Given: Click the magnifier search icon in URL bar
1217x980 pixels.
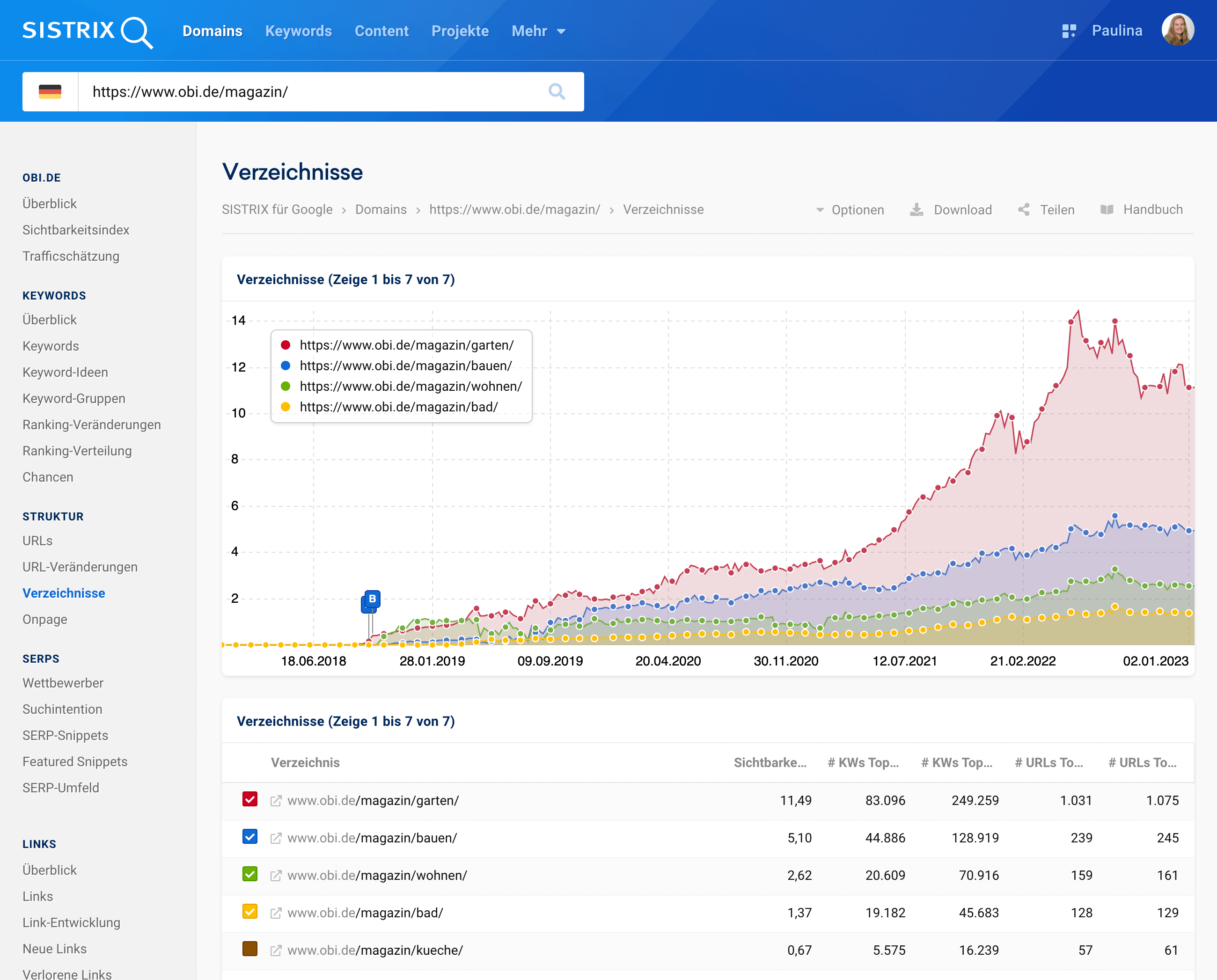Looking at the screenshot, I should click(557, 91).
